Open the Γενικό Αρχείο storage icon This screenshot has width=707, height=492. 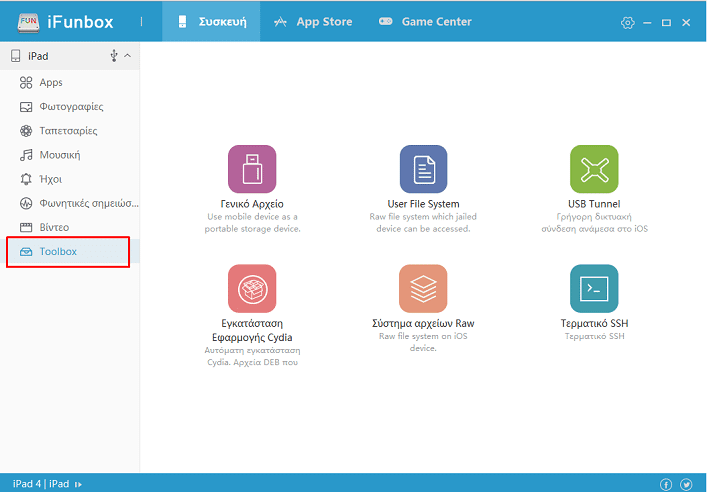tap(252, 169)
